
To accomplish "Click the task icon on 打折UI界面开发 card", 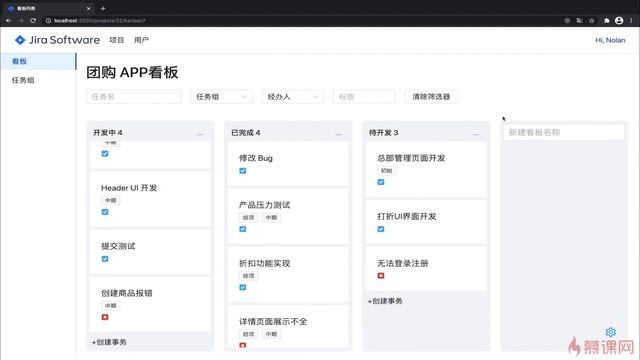I will click(x=381, y=229).
